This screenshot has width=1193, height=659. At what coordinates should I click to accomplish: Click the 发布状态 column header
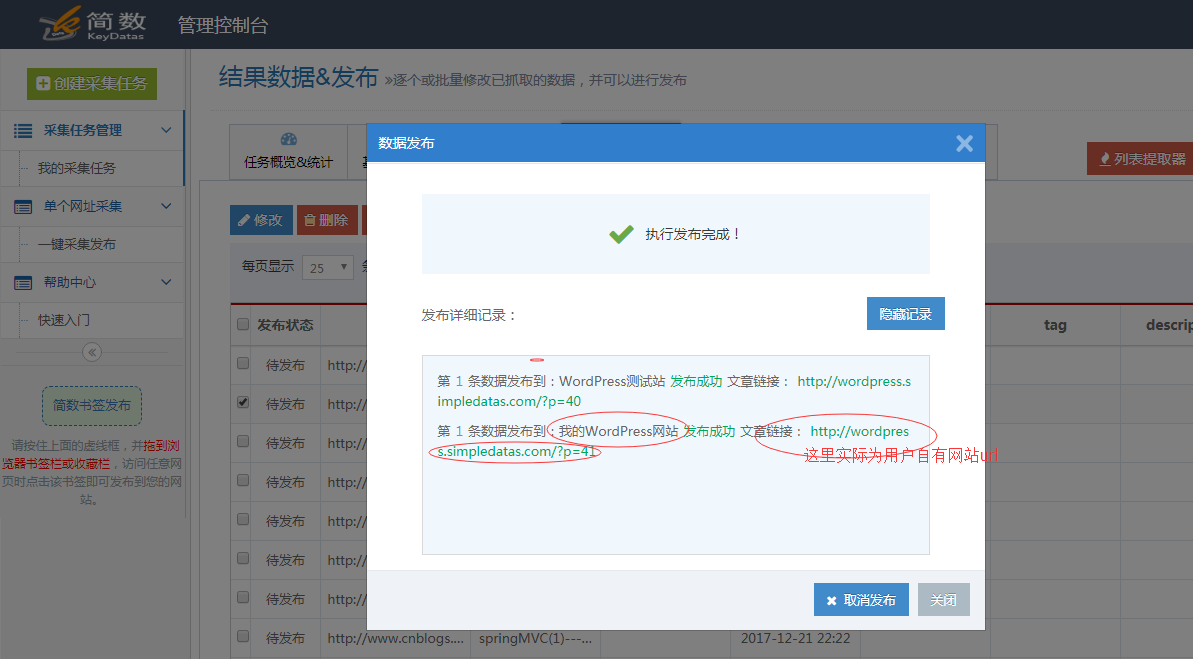click(285, 325)
